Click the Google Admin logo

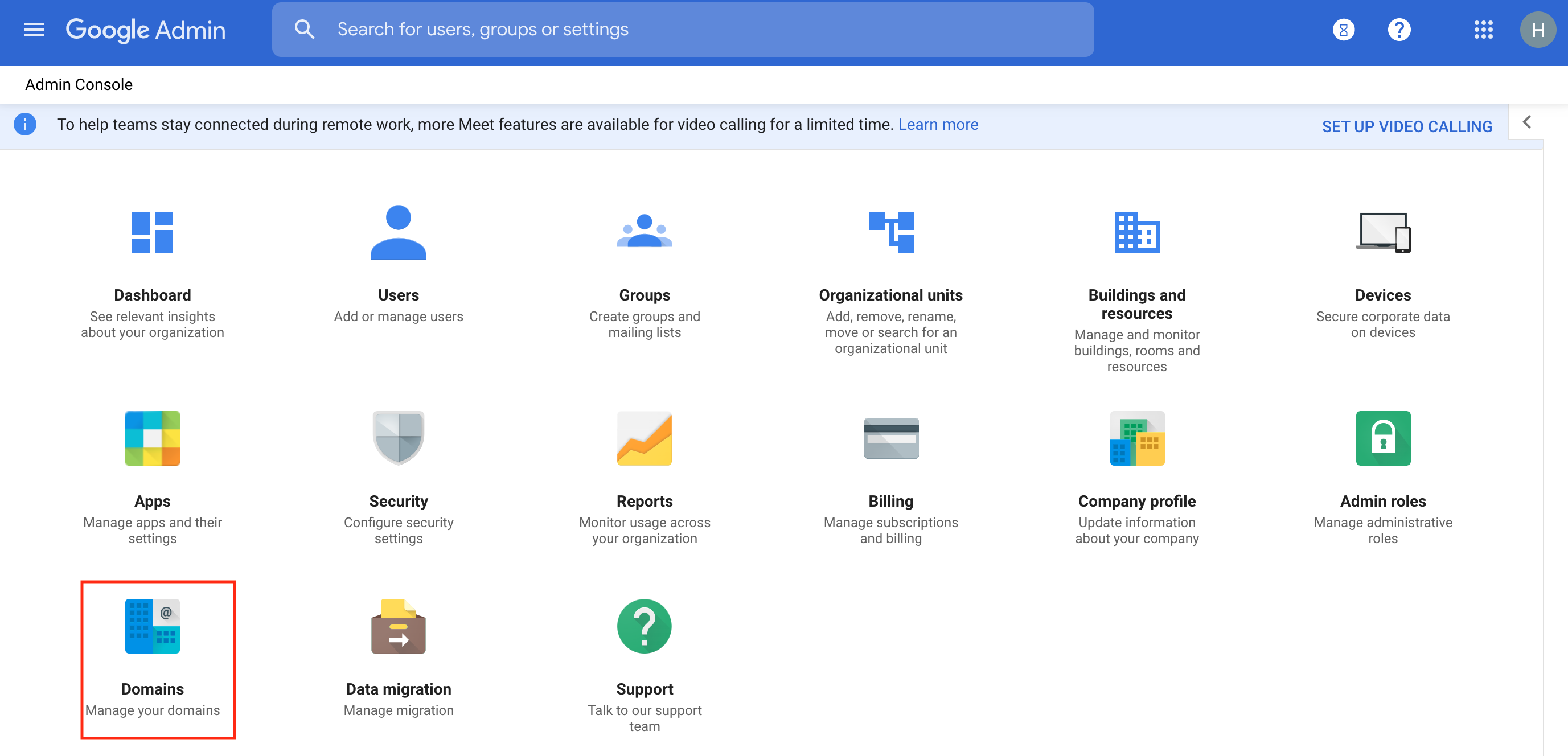146,30
